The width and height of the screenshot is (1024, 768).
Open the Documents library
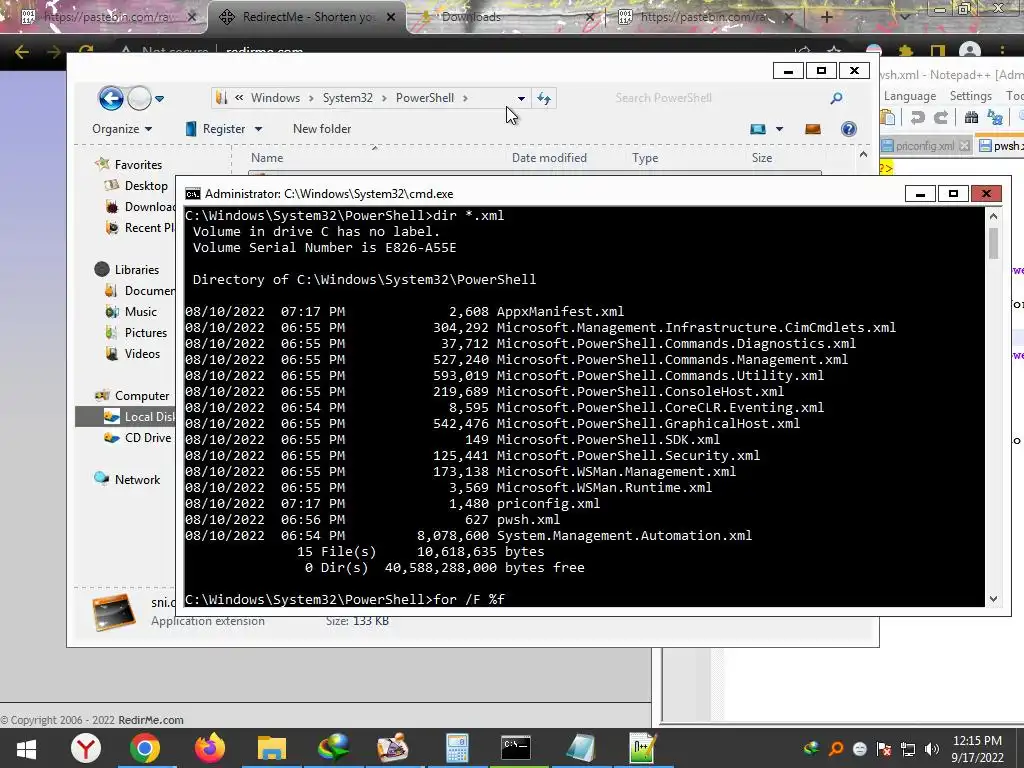coord(140,290)
